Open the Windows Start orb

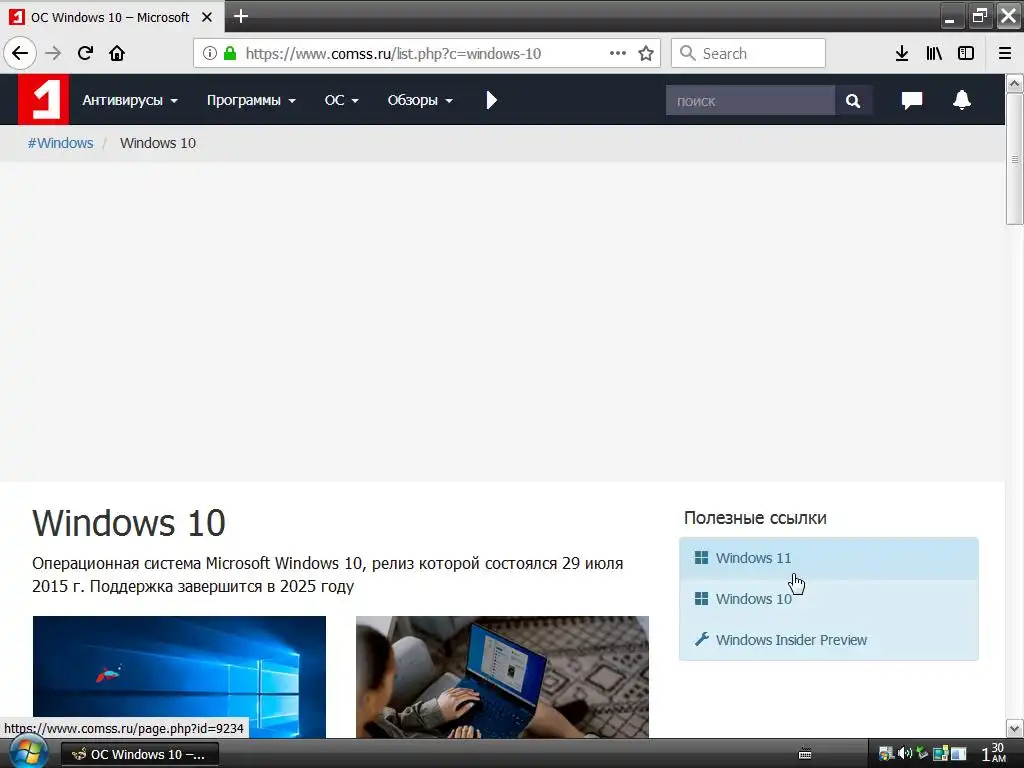pos(27,753)
